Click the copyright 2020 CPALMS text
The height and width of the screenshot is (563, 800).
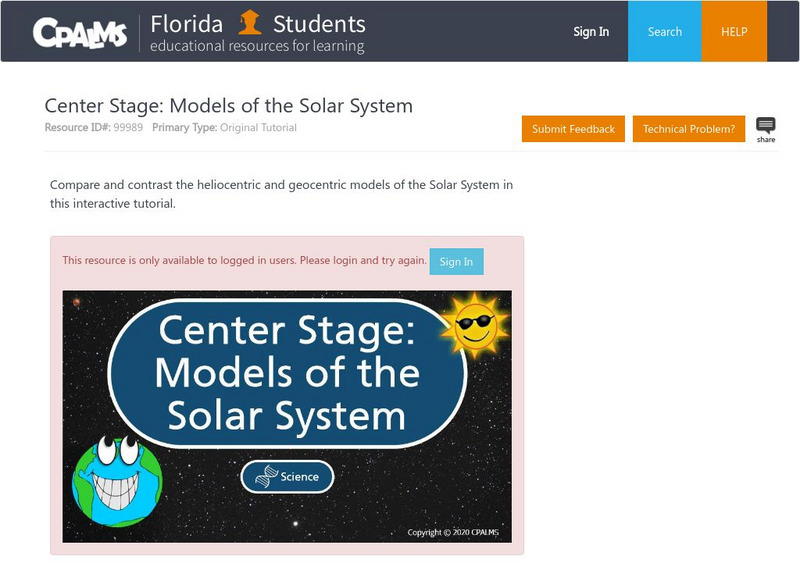point(455,532)
